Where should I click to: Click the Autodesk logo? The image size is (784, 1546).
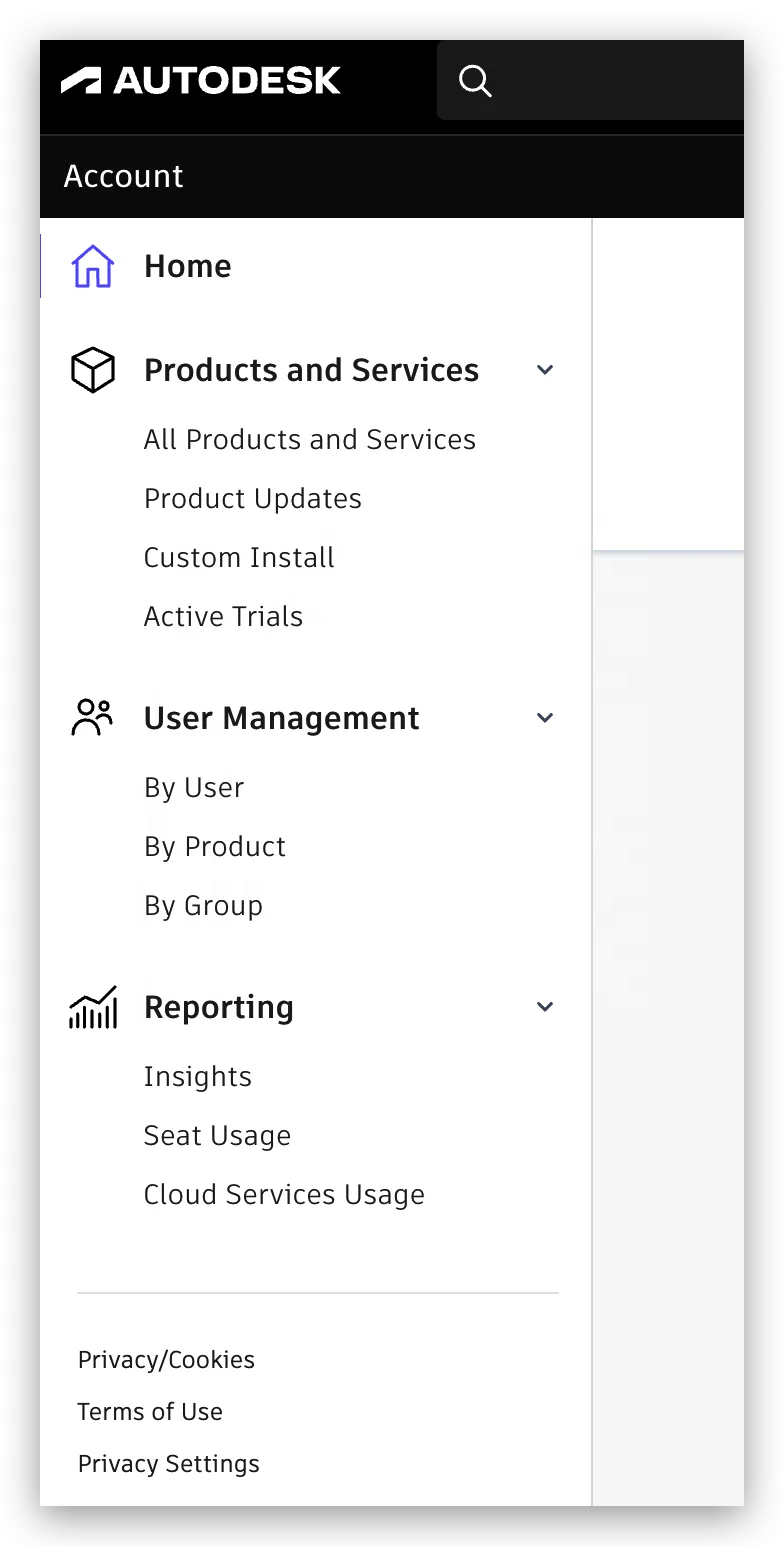(201, 81)
